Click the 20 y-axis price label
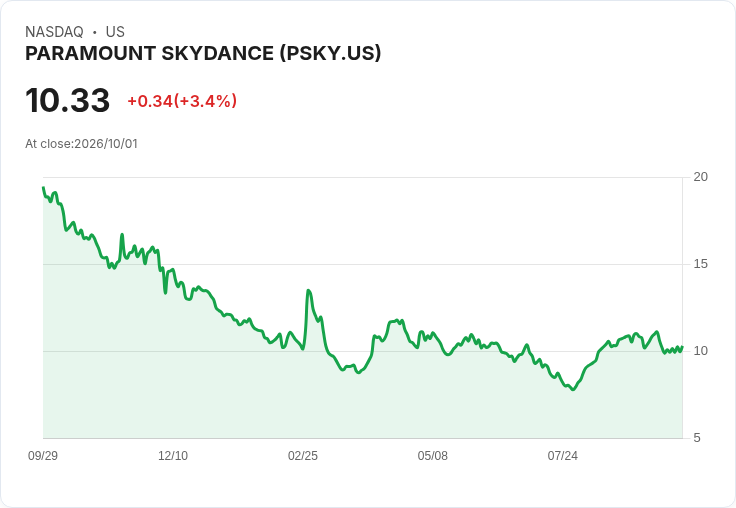 700,177
